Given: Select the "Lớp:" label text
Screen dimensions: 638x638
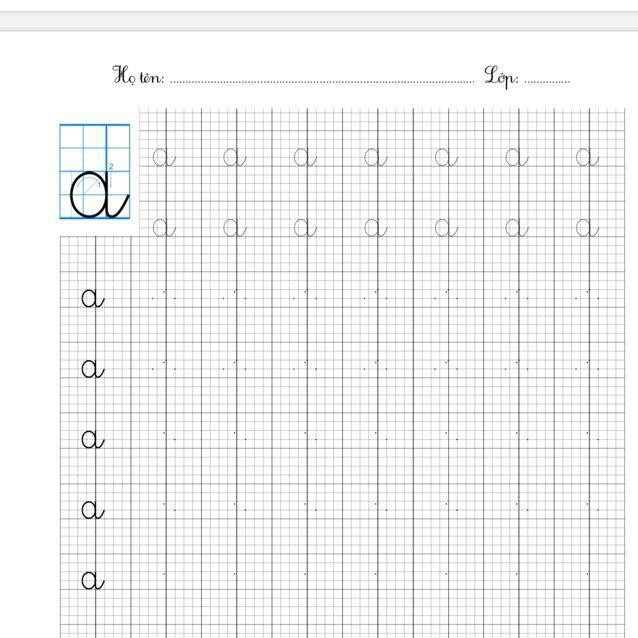Looking at the screenshot, I should [501, 75].
